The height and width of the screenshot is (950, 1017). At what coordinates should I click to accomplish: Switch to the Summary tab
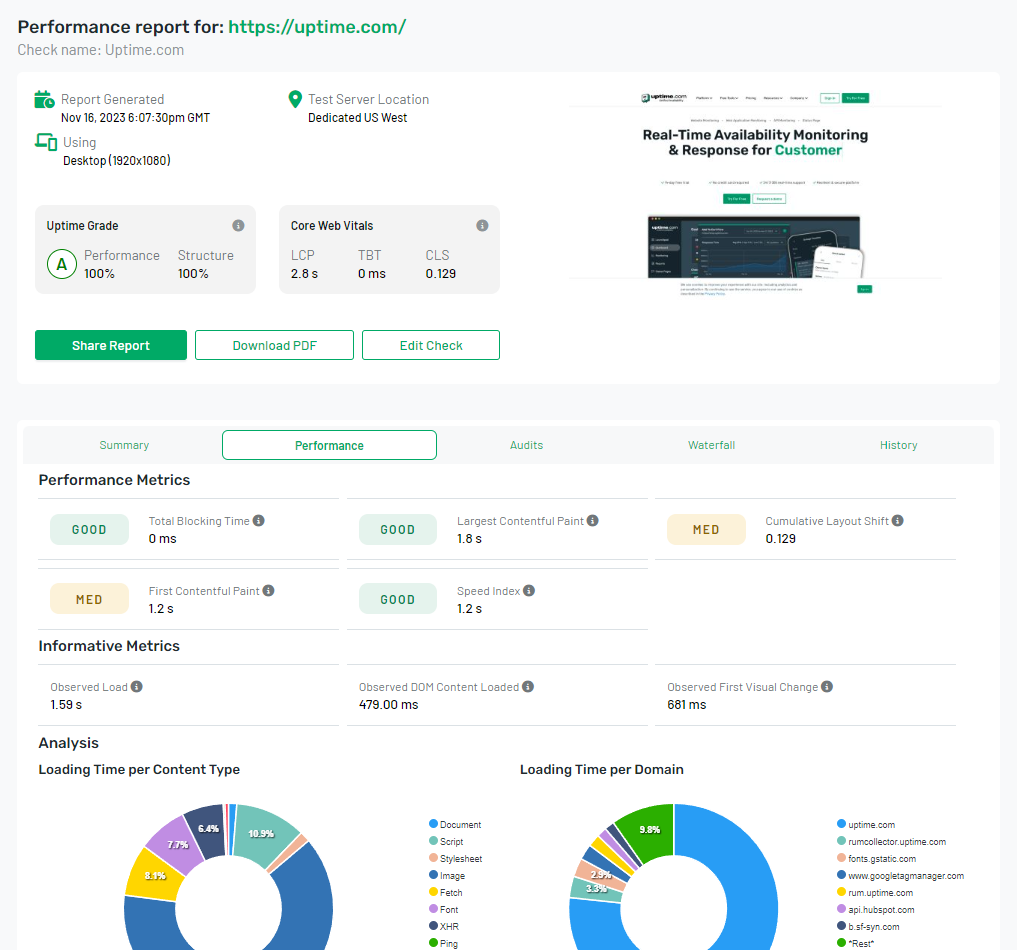pos(124,444)
